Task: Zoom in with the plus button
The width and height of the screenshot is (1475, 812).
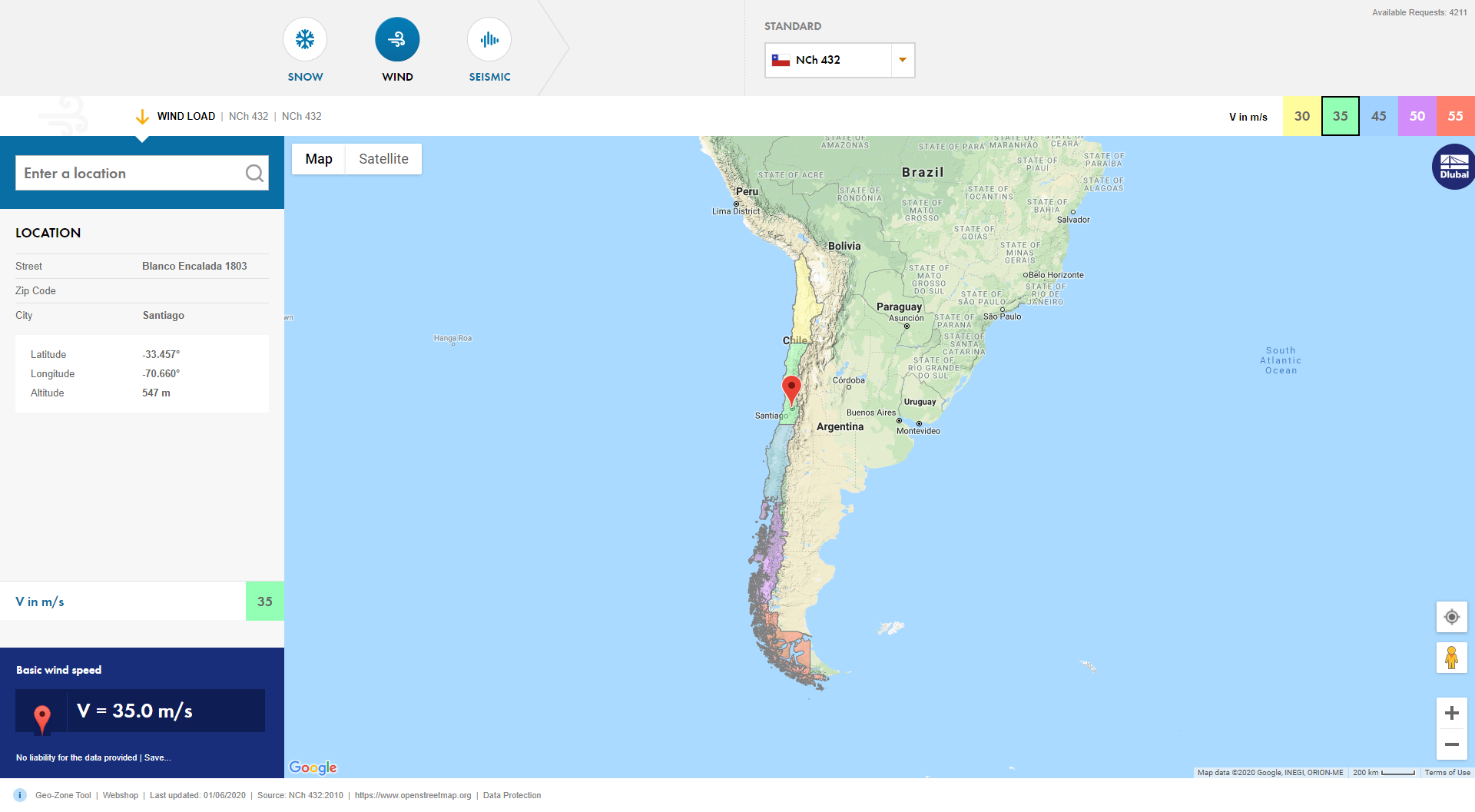Action: [1451, 713]
